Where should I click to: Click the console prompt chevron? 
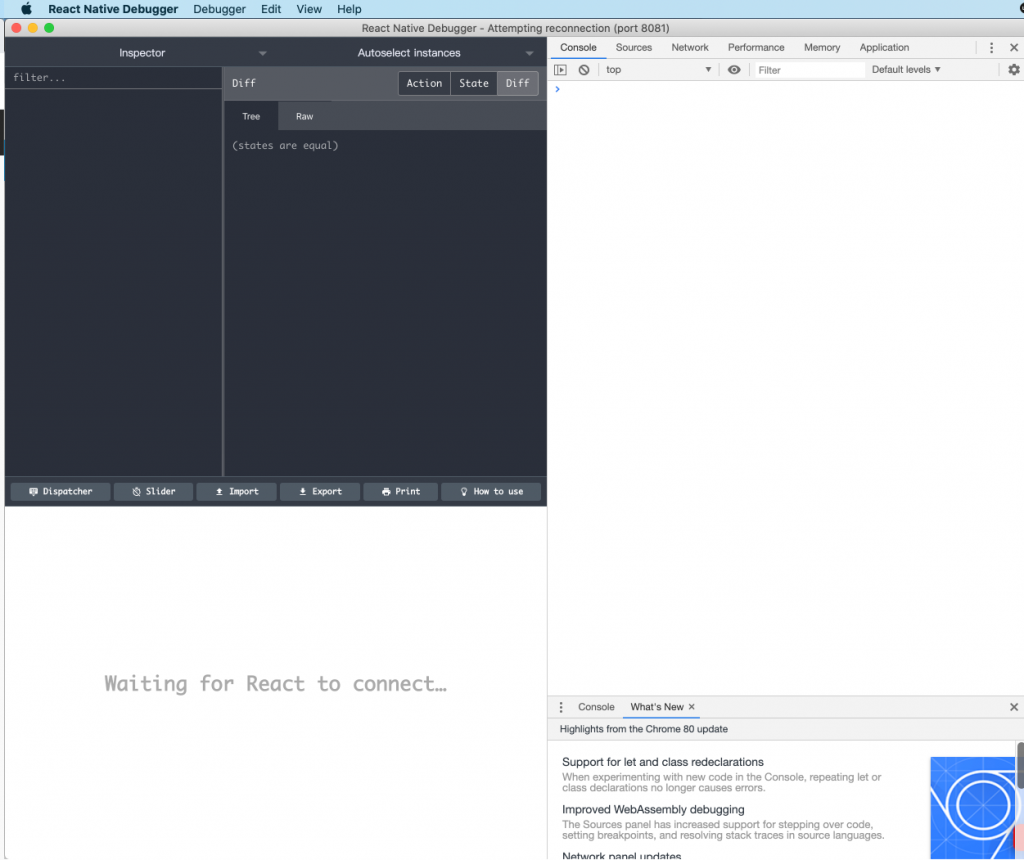tap(558, 89)
